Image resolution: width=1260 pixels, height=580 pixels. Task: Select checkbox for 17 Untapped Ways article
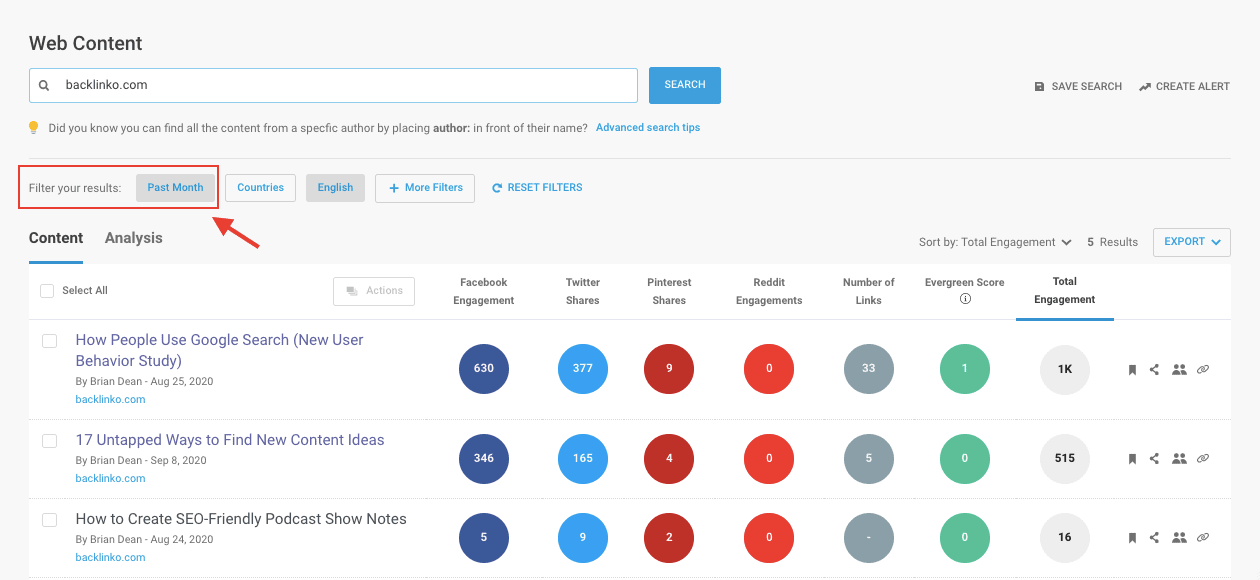49,441
